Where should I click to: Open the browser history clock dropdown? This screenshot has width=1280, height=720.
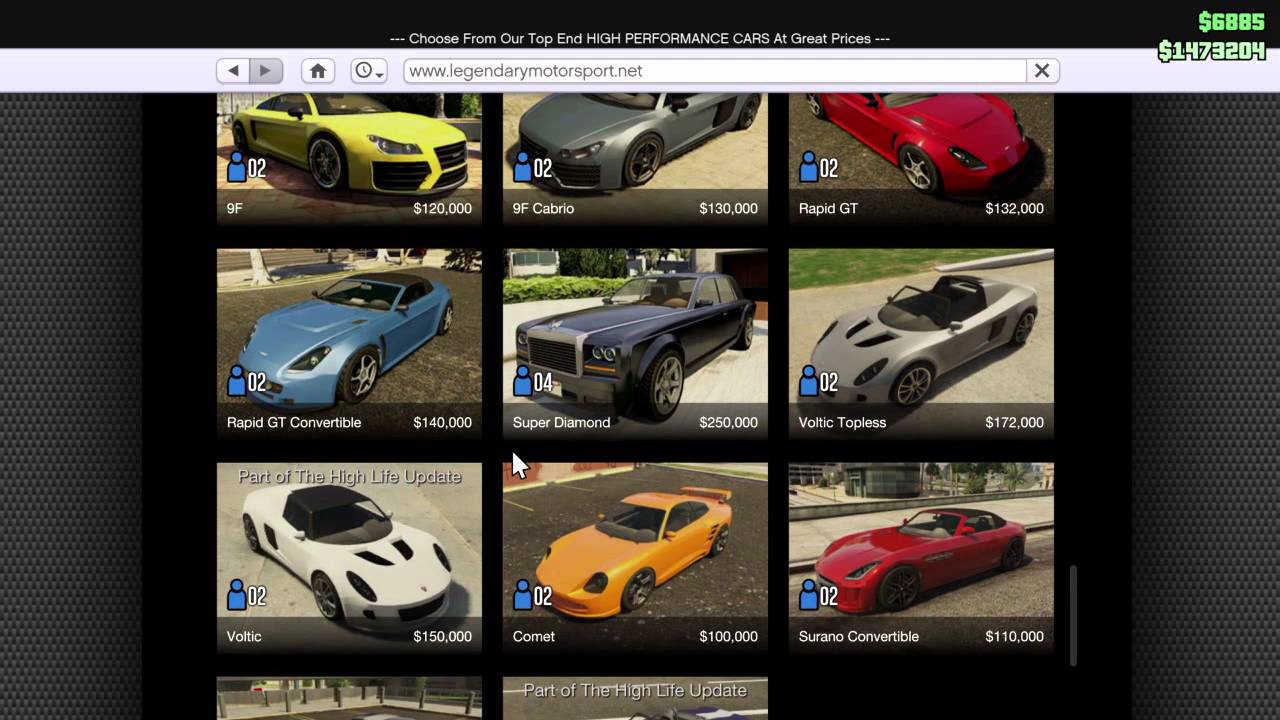(x=369, y=71)
